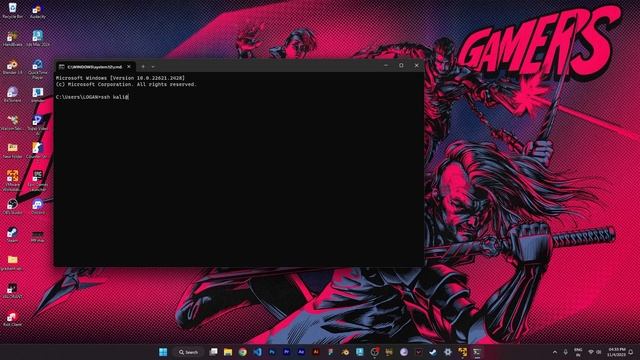Click the Microsoft Windows version line
Screen dimensions: 640x360
tap(120, 78)
